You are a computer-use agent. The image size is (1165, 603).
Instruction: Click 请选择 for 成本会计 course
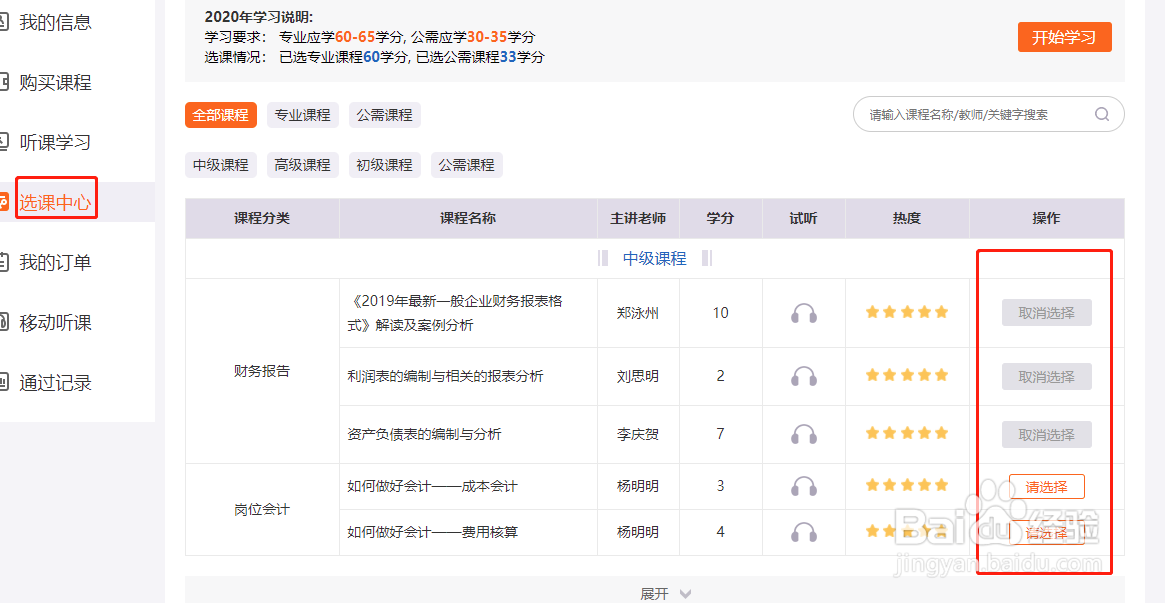coord(1046,486)
